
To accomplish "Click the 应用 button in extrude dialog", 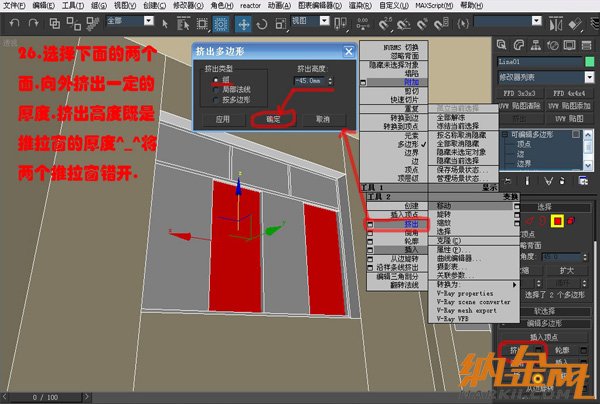I will click(222, 119).
